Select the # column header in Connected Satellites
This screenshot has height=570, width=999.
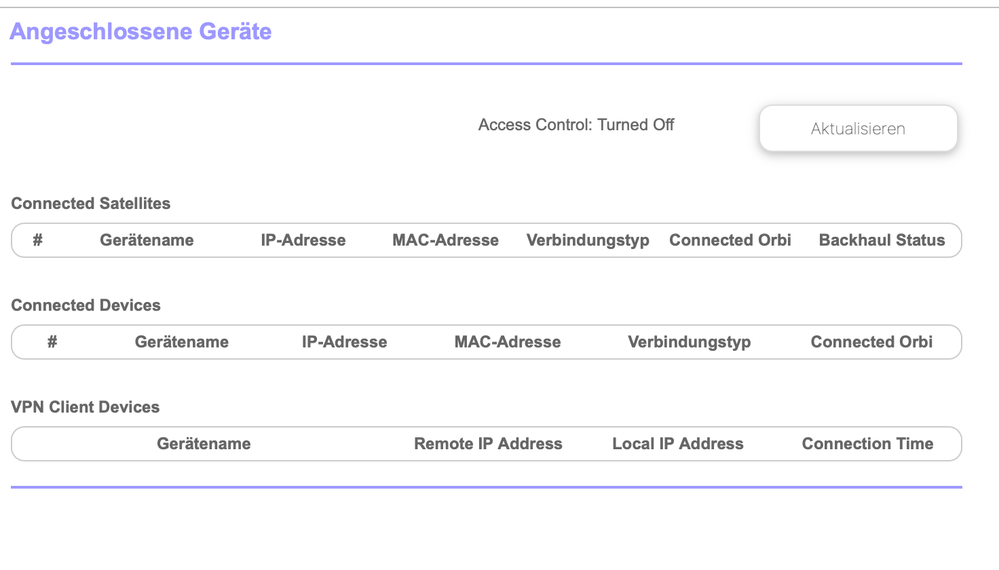point(38,240)
